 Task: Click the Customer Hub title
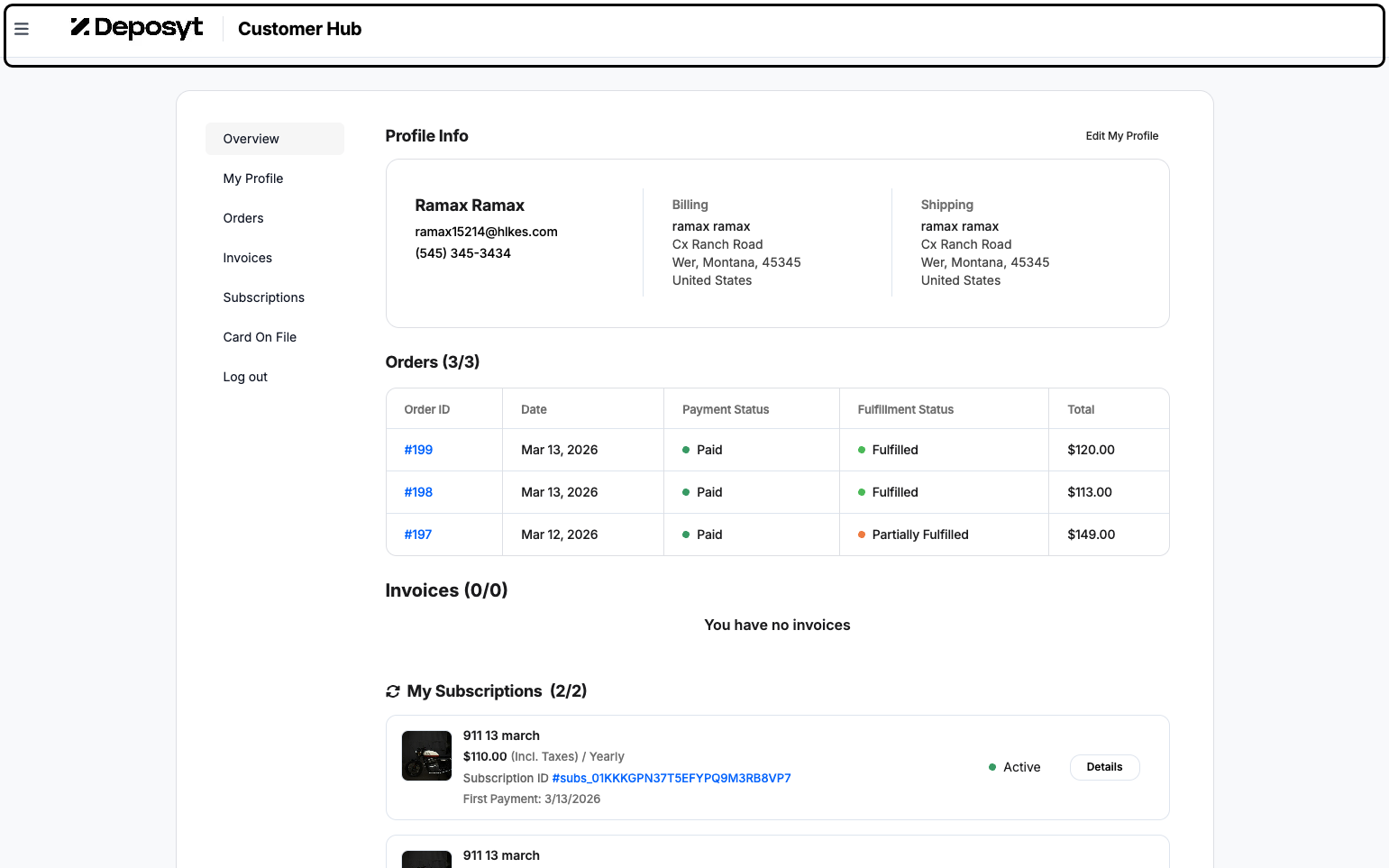[299, 29]
